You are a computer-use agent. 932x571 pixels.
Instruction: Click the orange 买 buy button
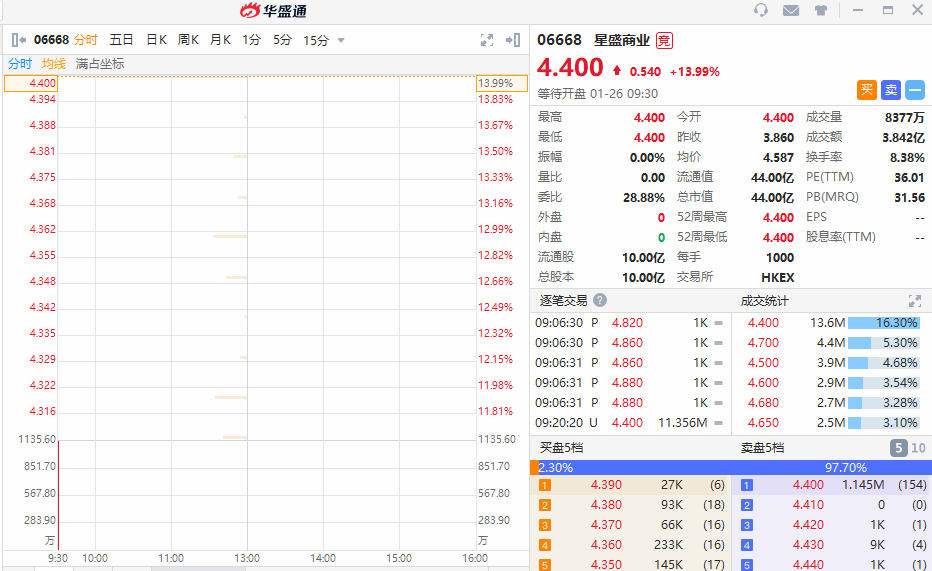(867, 90)
